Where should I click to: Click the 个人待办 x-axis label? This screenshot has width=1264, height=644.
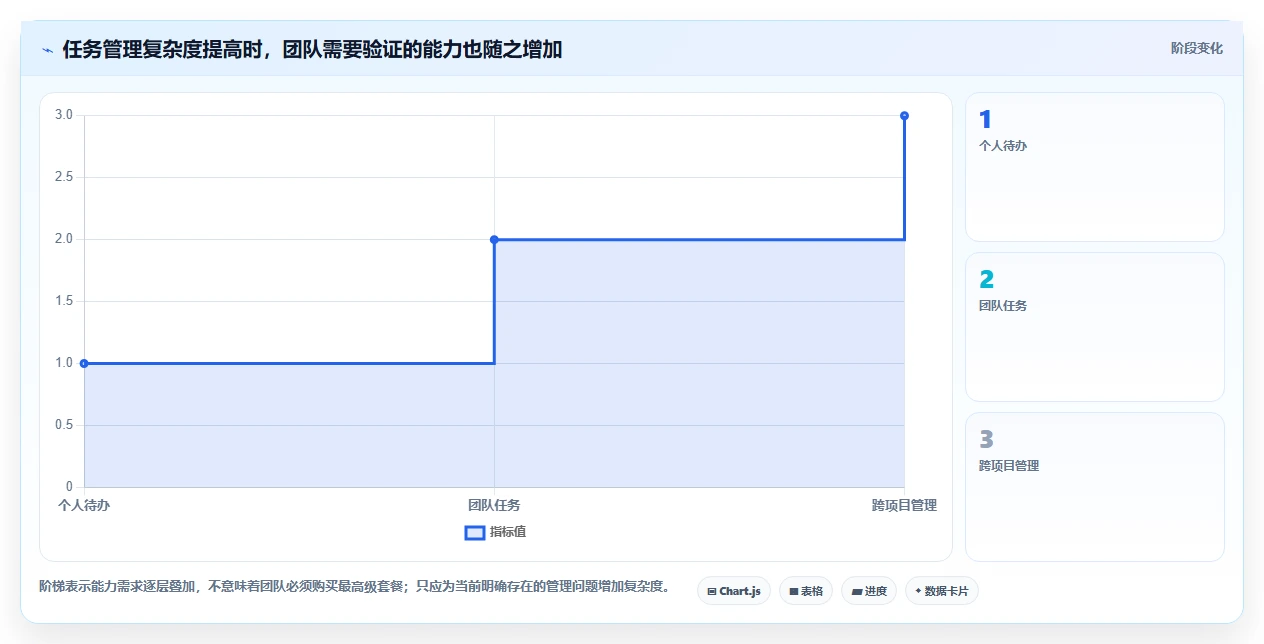tap(84, 505)
